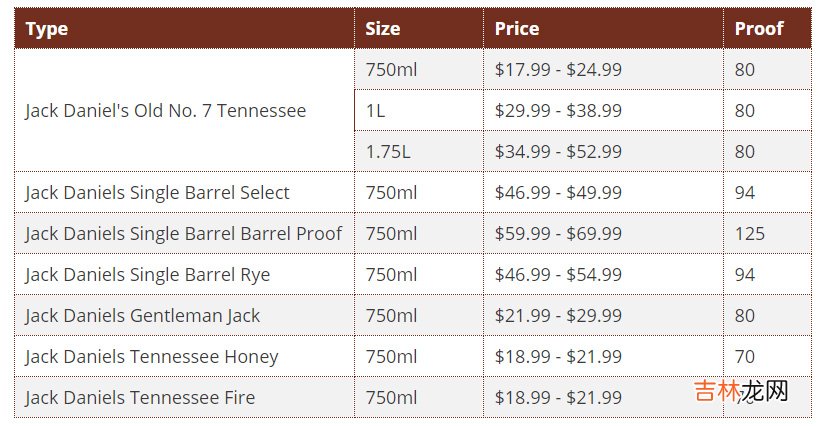Click Jack Daniels Tennessee Fire entry
The height and width of the screenshot is (426, 829).
140,398
